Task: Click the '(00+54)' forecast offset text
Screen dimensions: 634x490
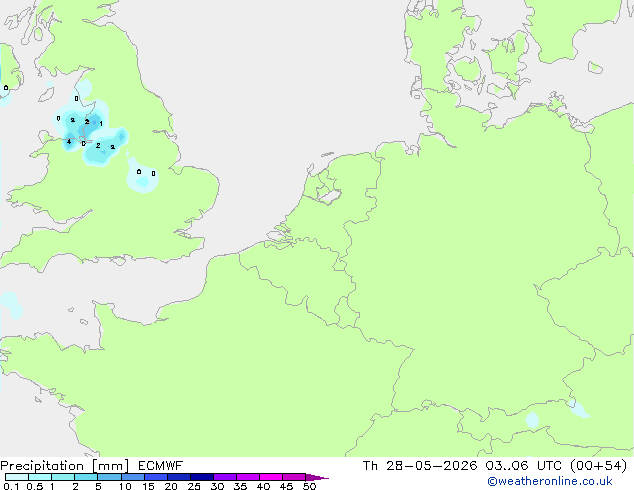Action: click(598, 466)
